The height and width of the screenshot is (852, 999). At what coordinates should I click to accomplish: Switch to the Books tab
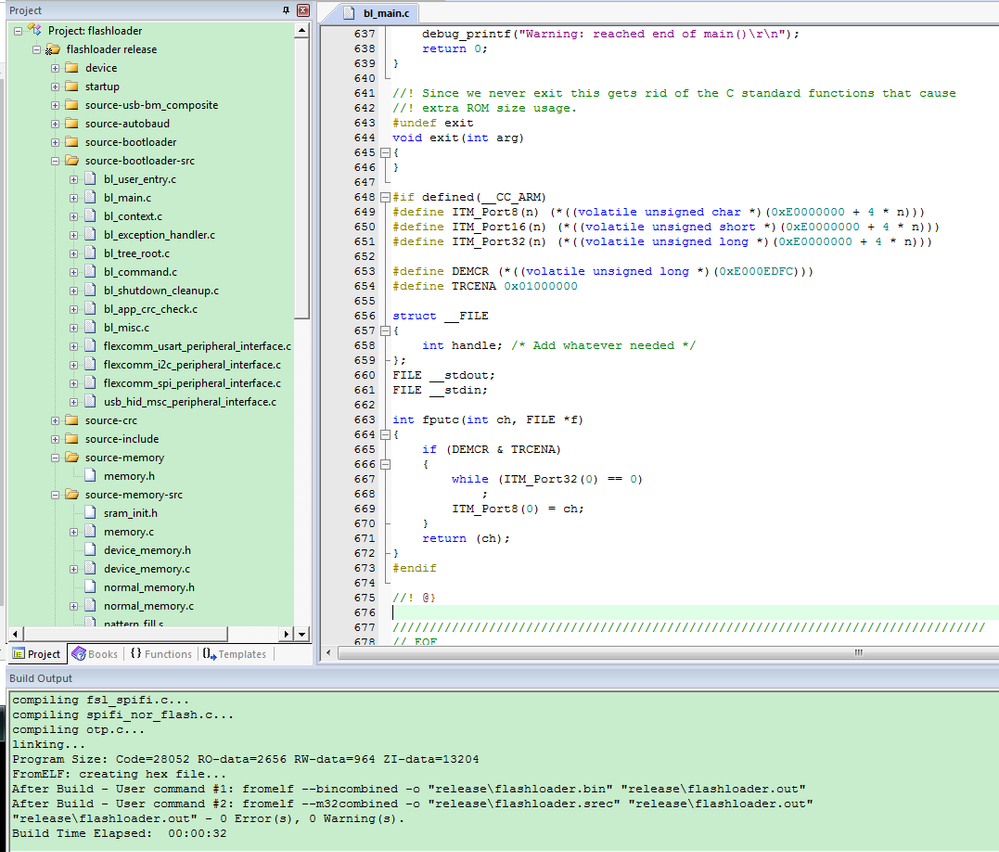pos(95,654)
